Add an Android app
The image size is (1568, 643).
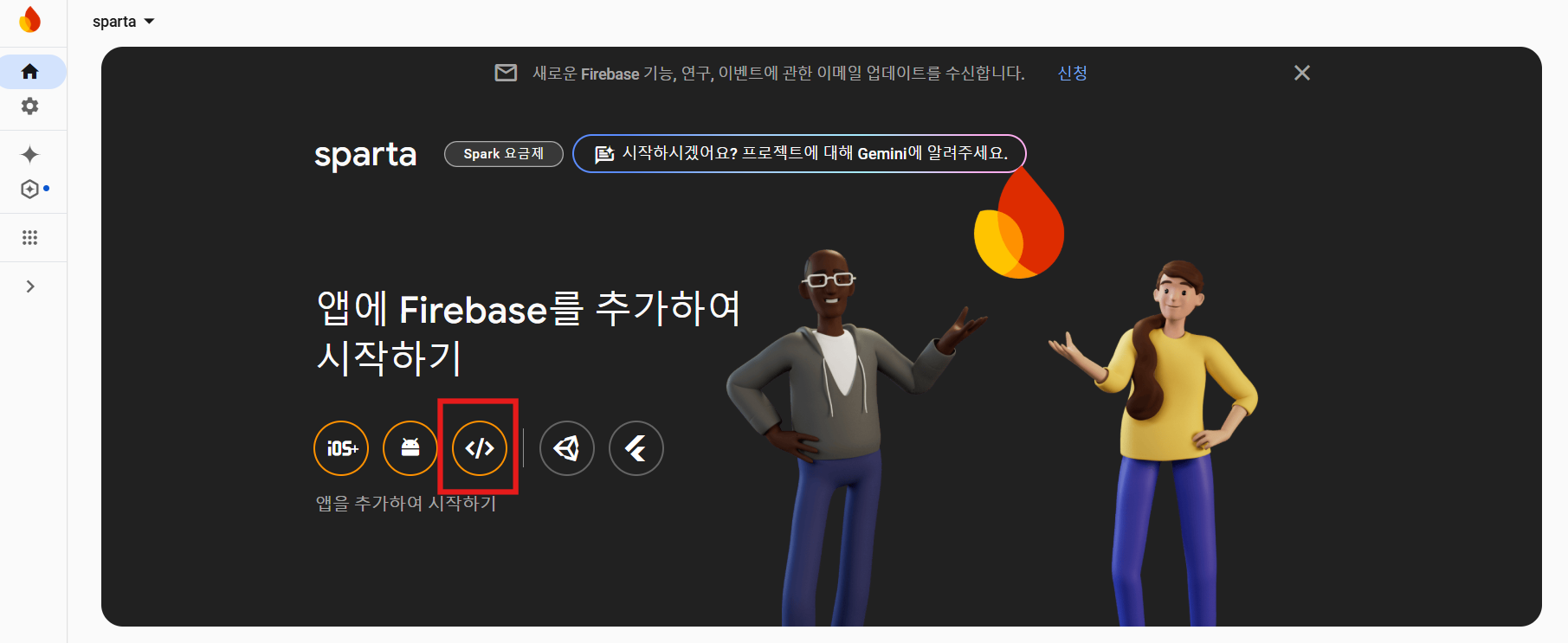[x=410, y=448]
